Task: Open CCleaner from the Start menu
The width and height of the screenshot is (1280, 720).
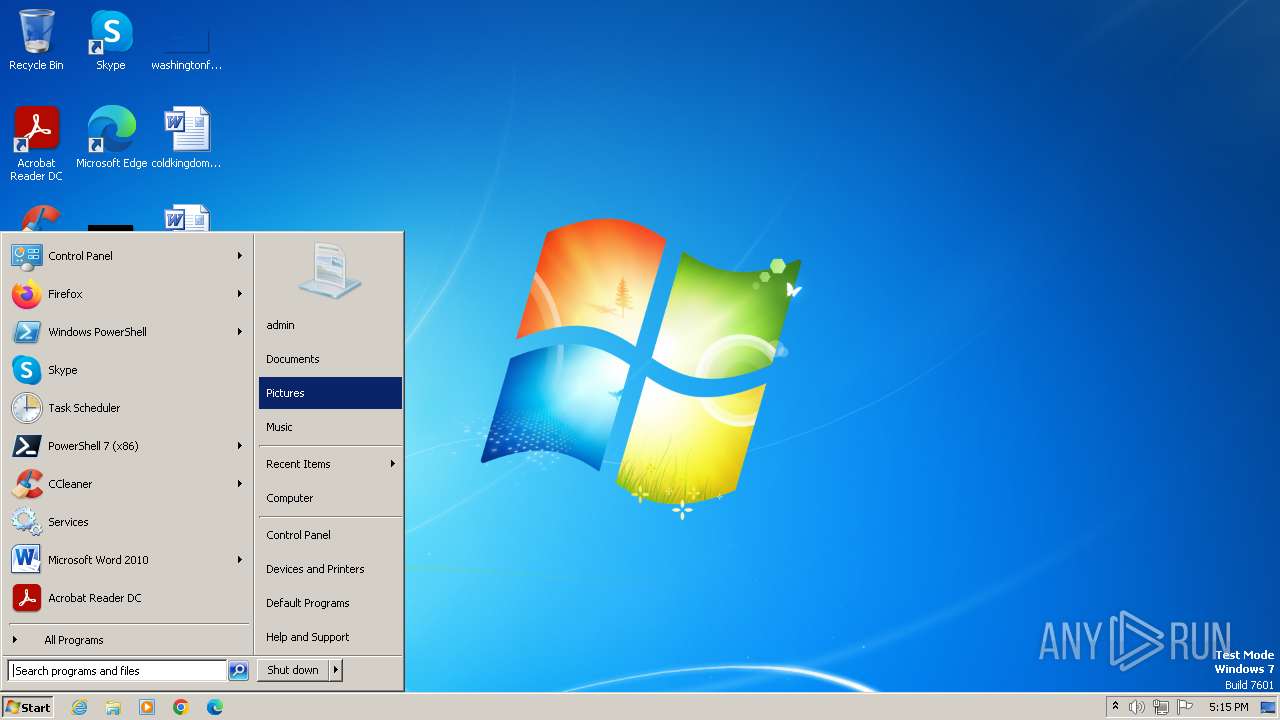Action: tap(128, 484)
